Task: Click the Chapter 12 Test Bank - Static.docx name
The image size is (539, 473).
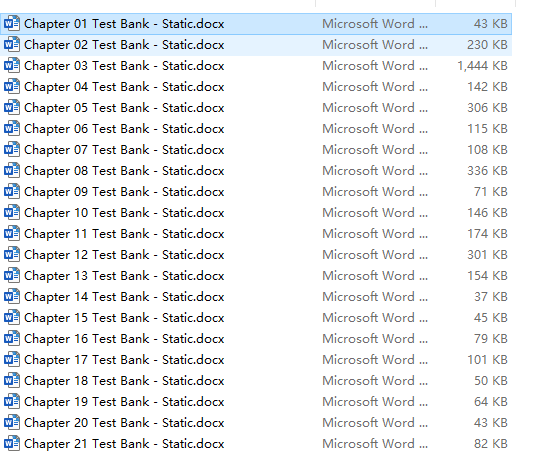Action: 124,255
